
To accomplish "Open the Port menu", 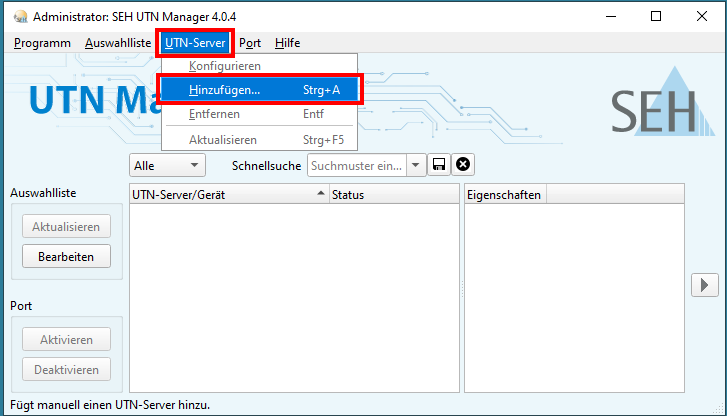I will (250, 43).
